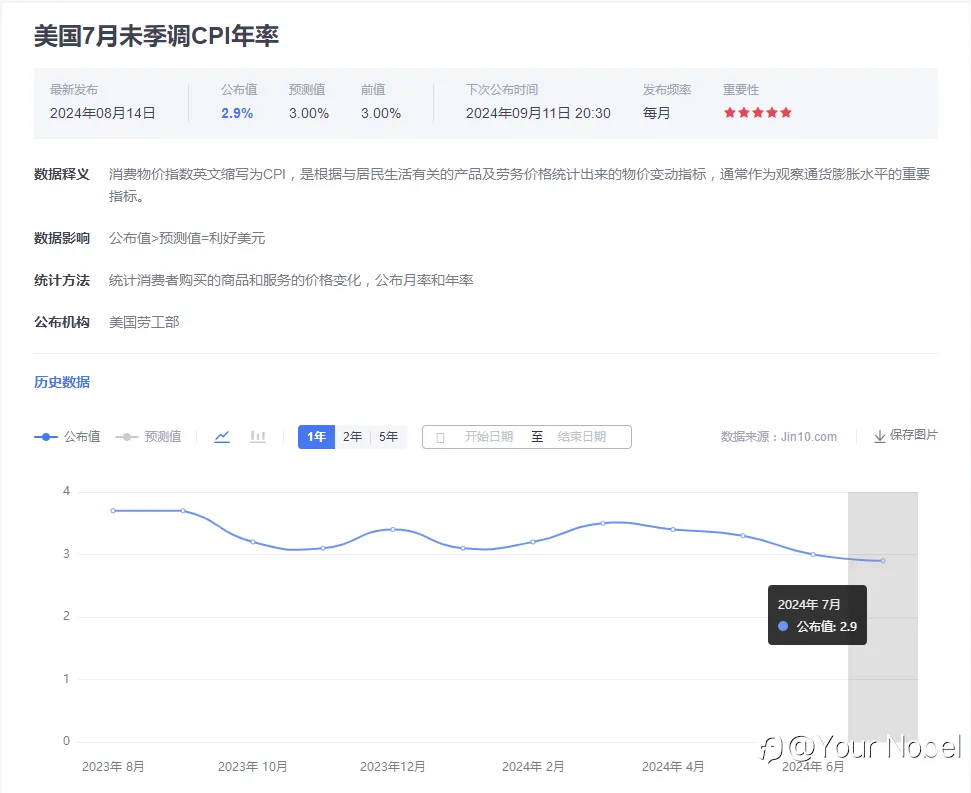The width and height of the screenshot is (971, 793).
Task: Click the 下次公布时间 header label
Action: click(502, 90)
